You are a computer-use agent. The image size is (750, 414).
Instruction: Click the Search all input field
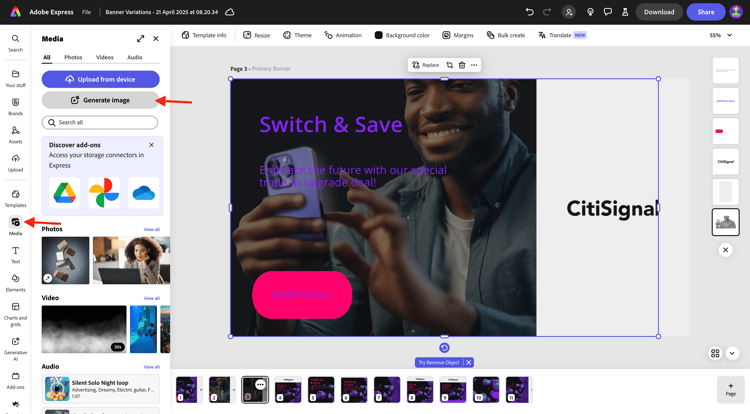tap(99, 122)
